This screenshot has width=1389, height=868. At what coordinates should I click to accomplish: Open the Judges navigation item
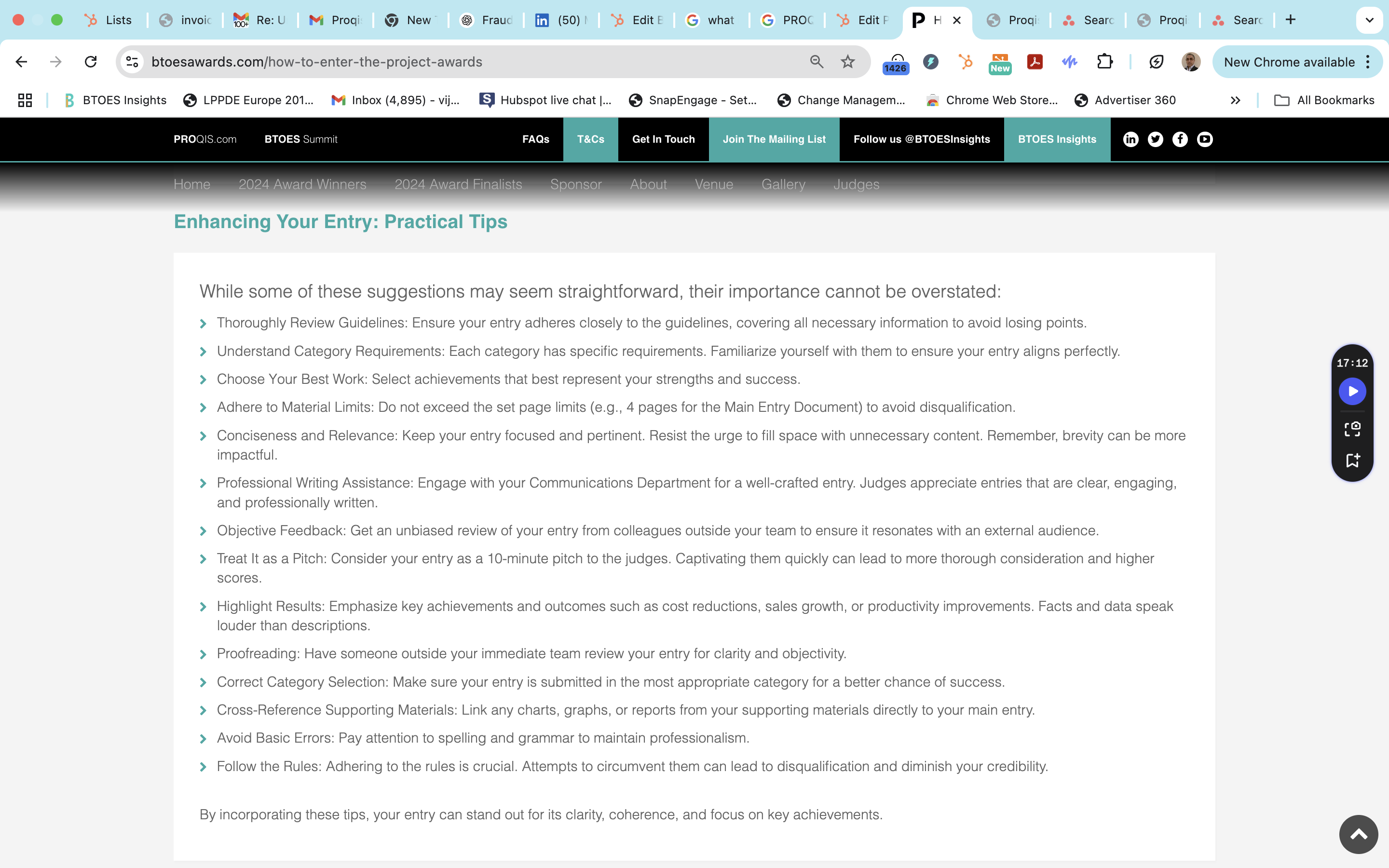pos(856,184)
